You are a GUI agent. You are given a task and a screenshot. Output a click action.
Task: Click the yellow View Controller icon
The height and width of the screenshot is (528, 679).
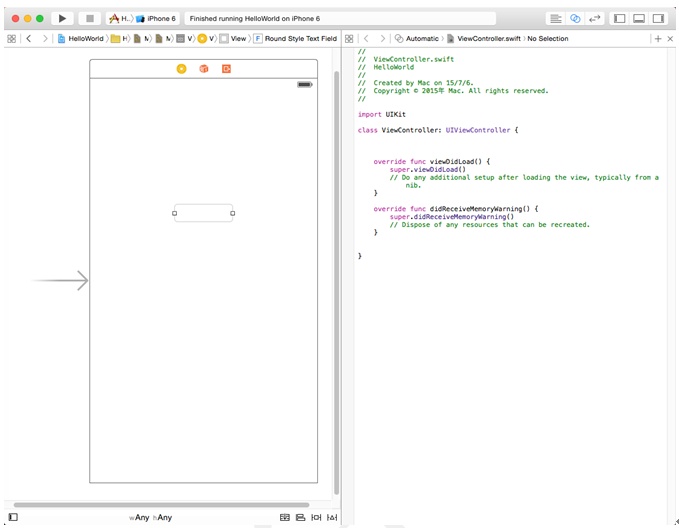point(181,68)
